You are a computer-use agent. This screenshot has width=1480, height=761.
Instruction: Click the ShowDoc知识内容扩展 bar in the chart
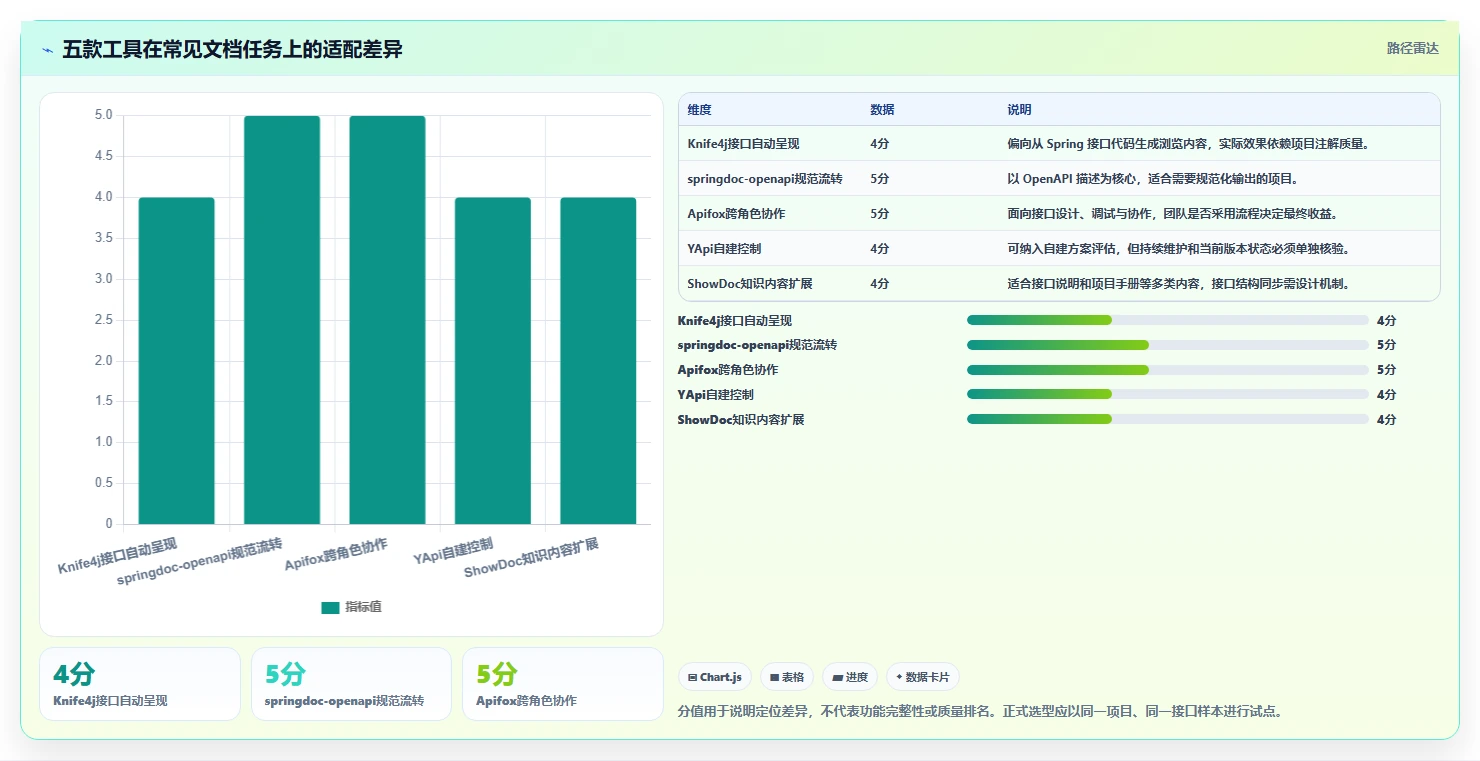pyautogui.click(x=598, y=360)
